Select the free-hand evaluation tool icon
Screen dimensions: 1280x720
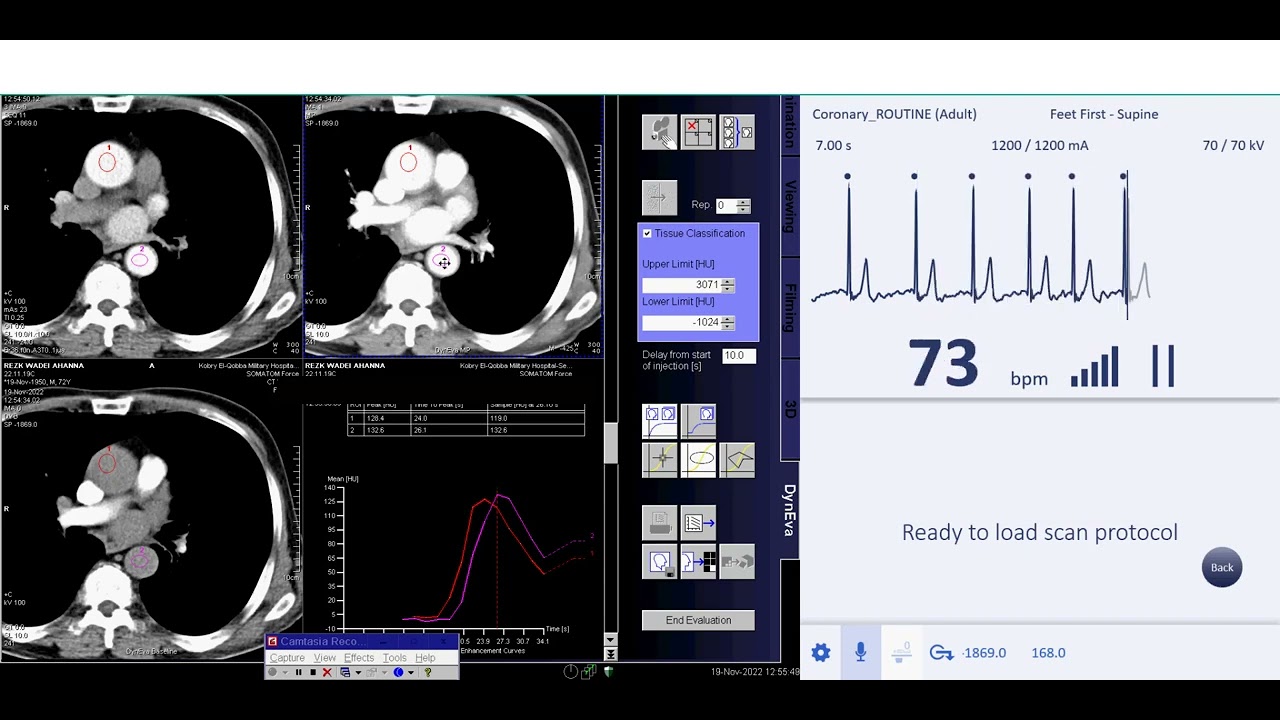(660, 133)
